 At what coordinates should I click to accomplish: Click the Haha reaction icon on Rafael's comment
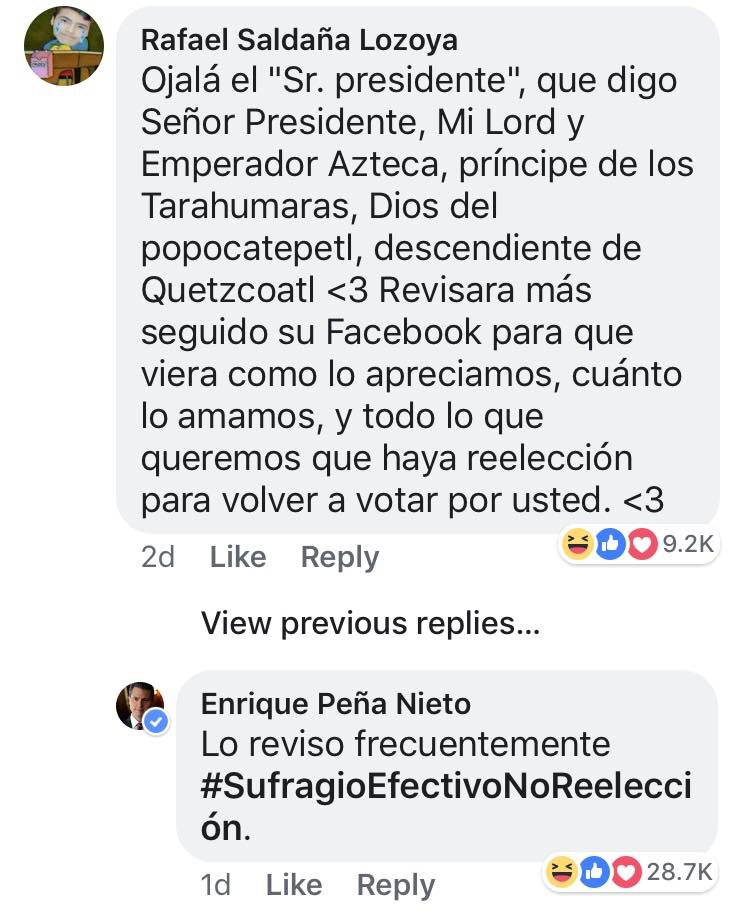click(x=578, y=543)
